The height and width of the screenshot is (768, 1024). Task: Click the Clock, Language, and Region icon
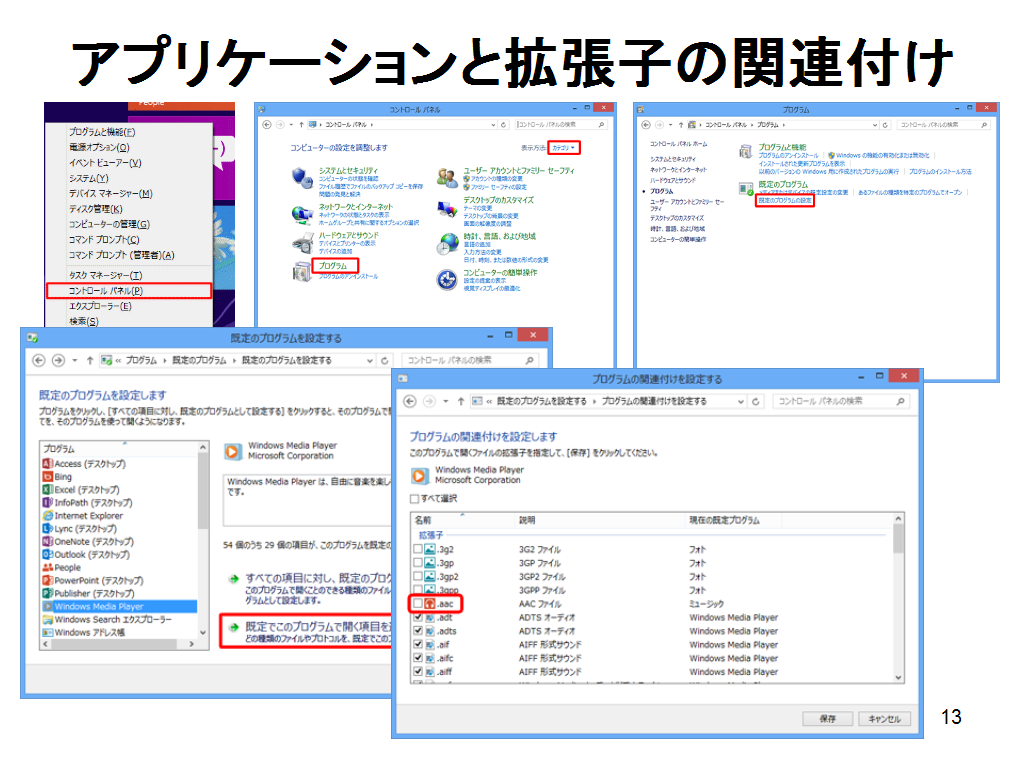(447, 243)
